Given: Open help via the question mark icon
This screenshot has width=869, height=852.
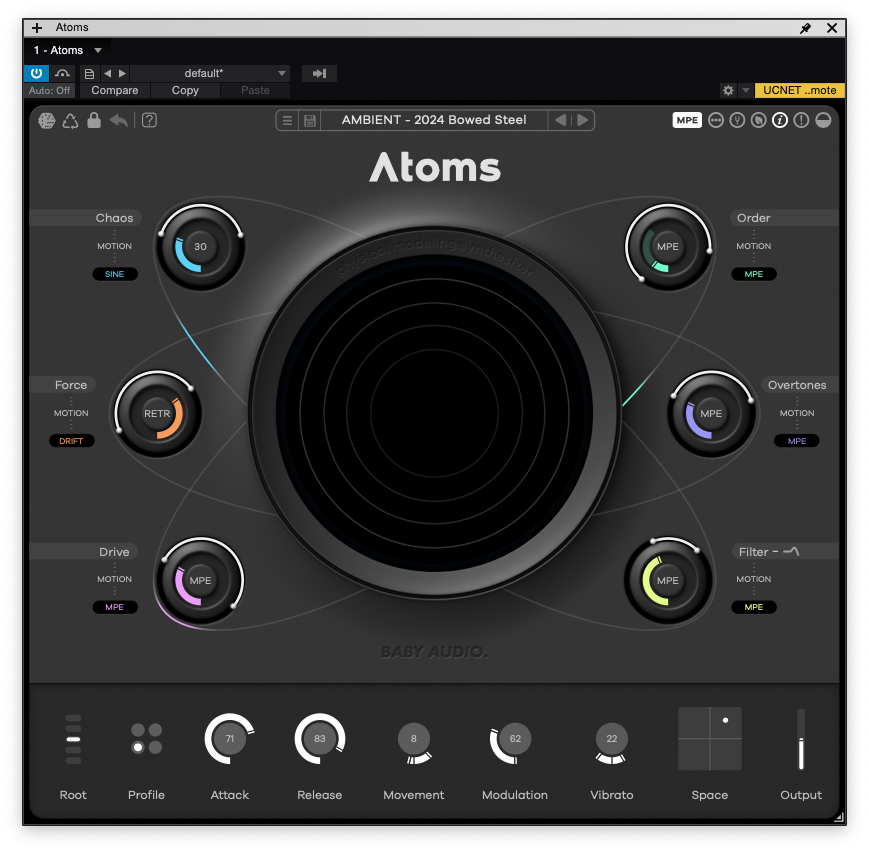Looking at the screenshot, I should (x=149, y=120).
